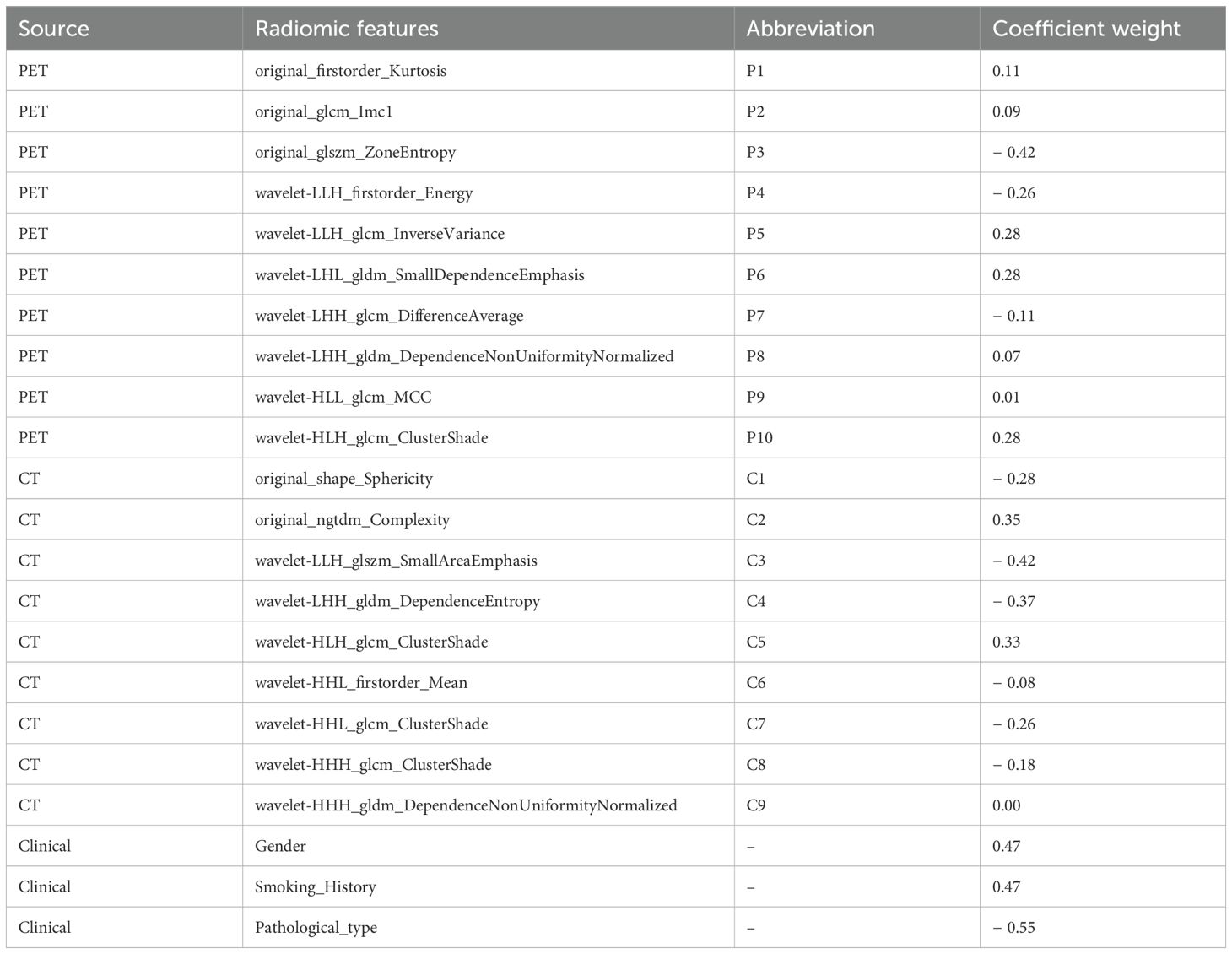Select the P5 abbreviation cell
Image resolution: width=1232 pixels, height=954 pixels.
[755, 234]
